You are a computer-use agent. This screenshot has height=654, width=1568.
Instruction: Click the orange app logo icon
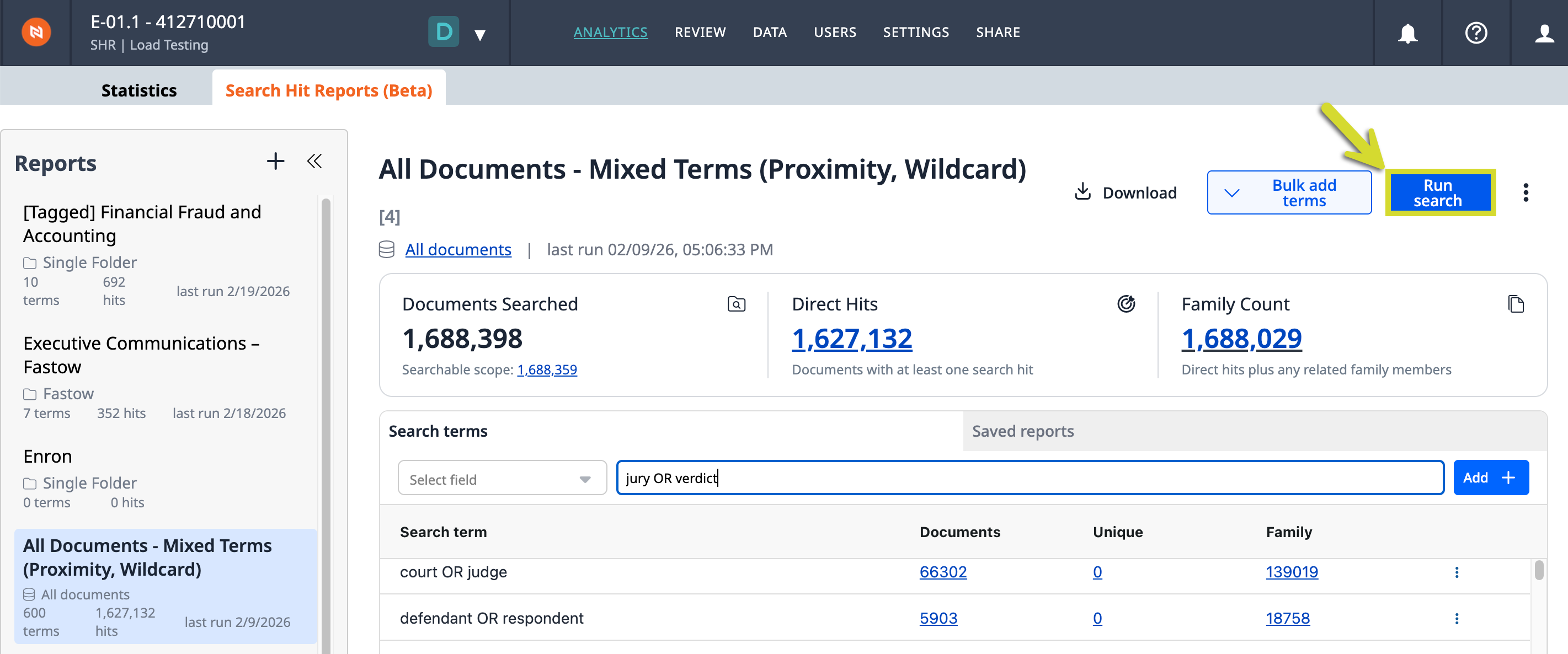(36, 32)
